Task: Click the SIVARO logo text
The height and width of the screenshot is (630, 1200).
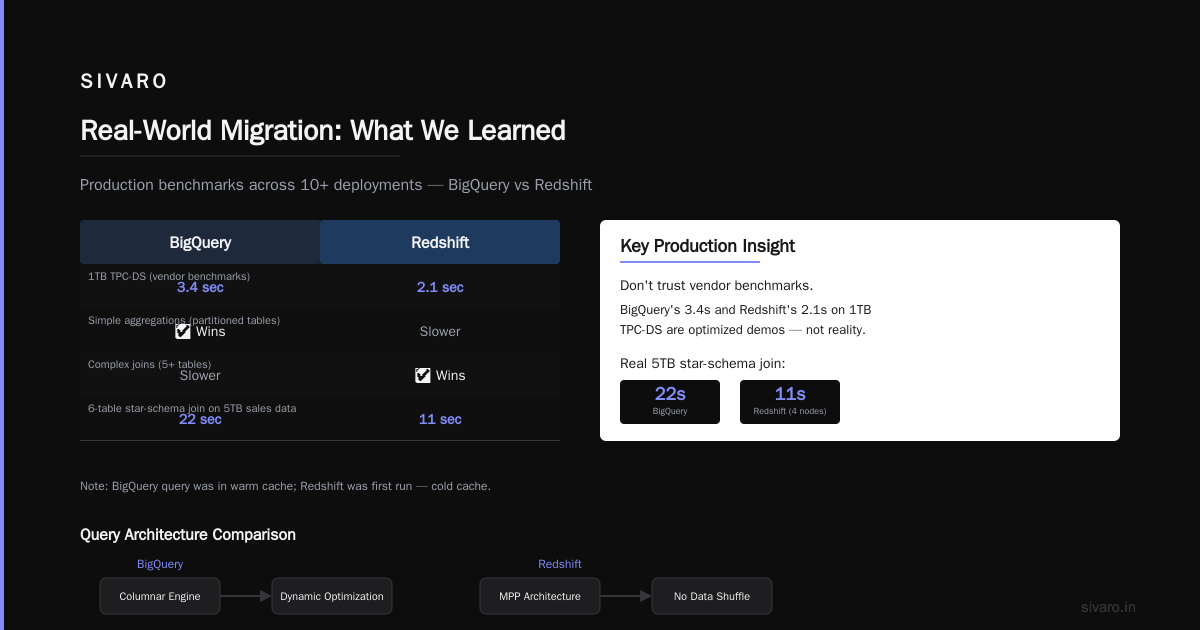Action: pos(124,82)
